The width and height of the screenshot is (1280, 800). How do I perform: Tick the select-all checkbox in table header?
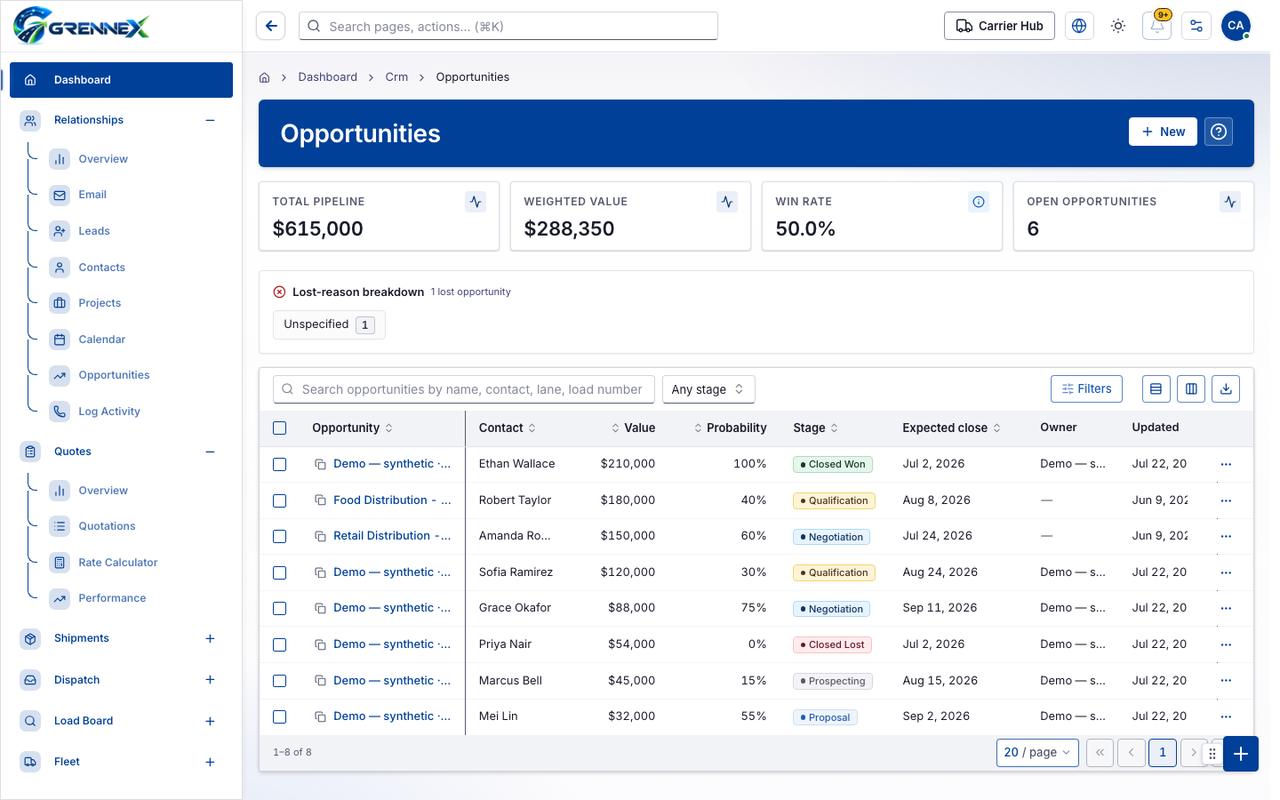(280, 428)
